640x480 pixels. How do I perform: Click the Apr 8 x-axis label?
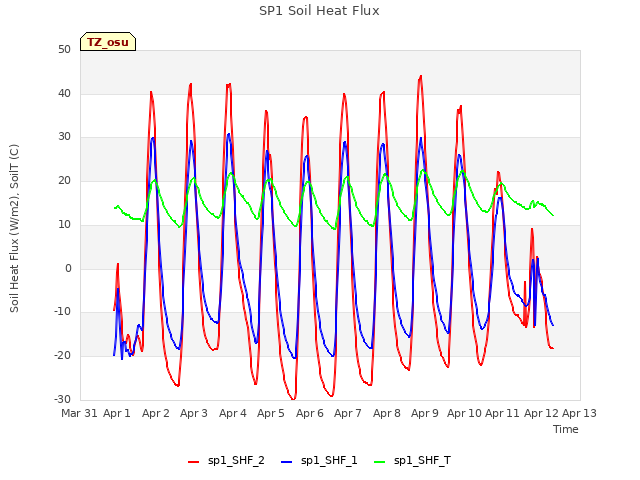coord(387,413)
